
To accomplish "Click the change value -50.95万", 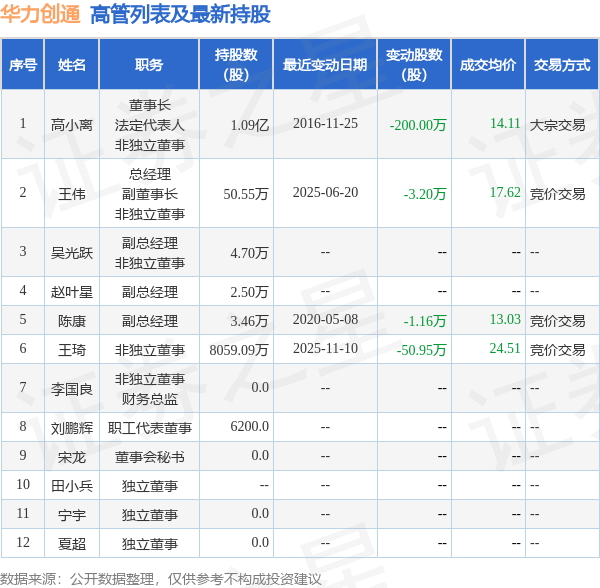I will 421,350.
